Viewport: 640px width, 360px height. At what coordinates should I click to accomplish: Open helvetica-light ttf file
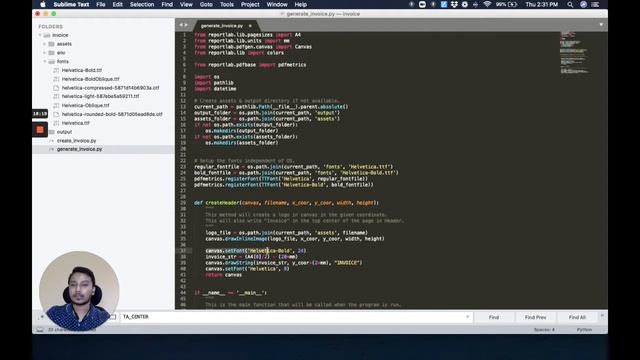100,96
